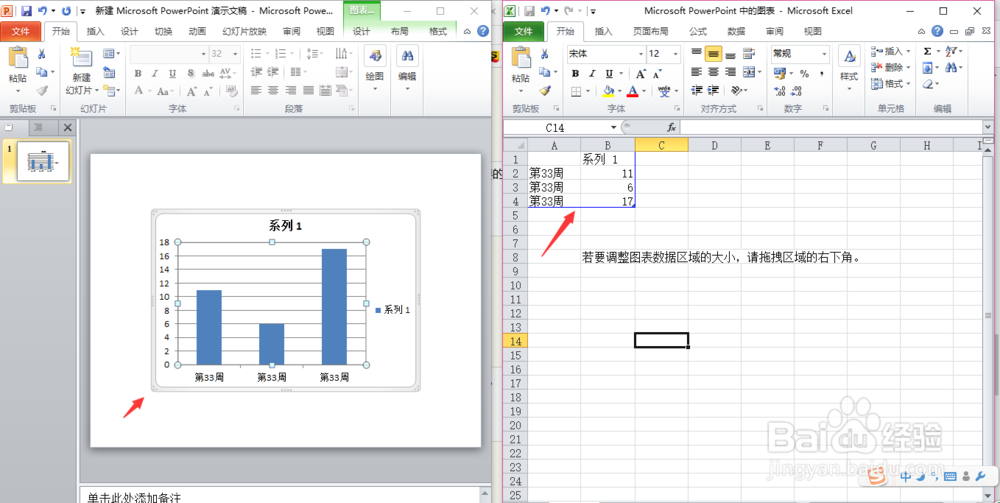
Task: Toggle Italic in Excel font group
Action: click(x=592, y=74)
